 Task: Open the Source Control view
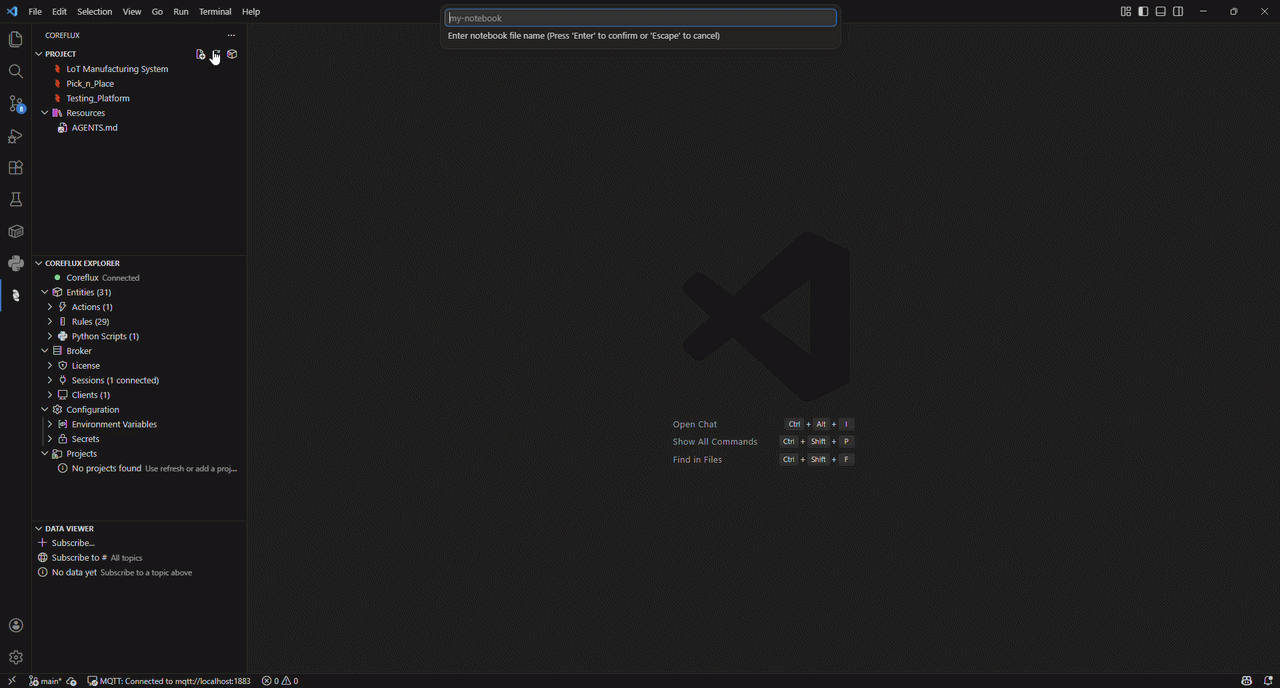coord(15,104)
